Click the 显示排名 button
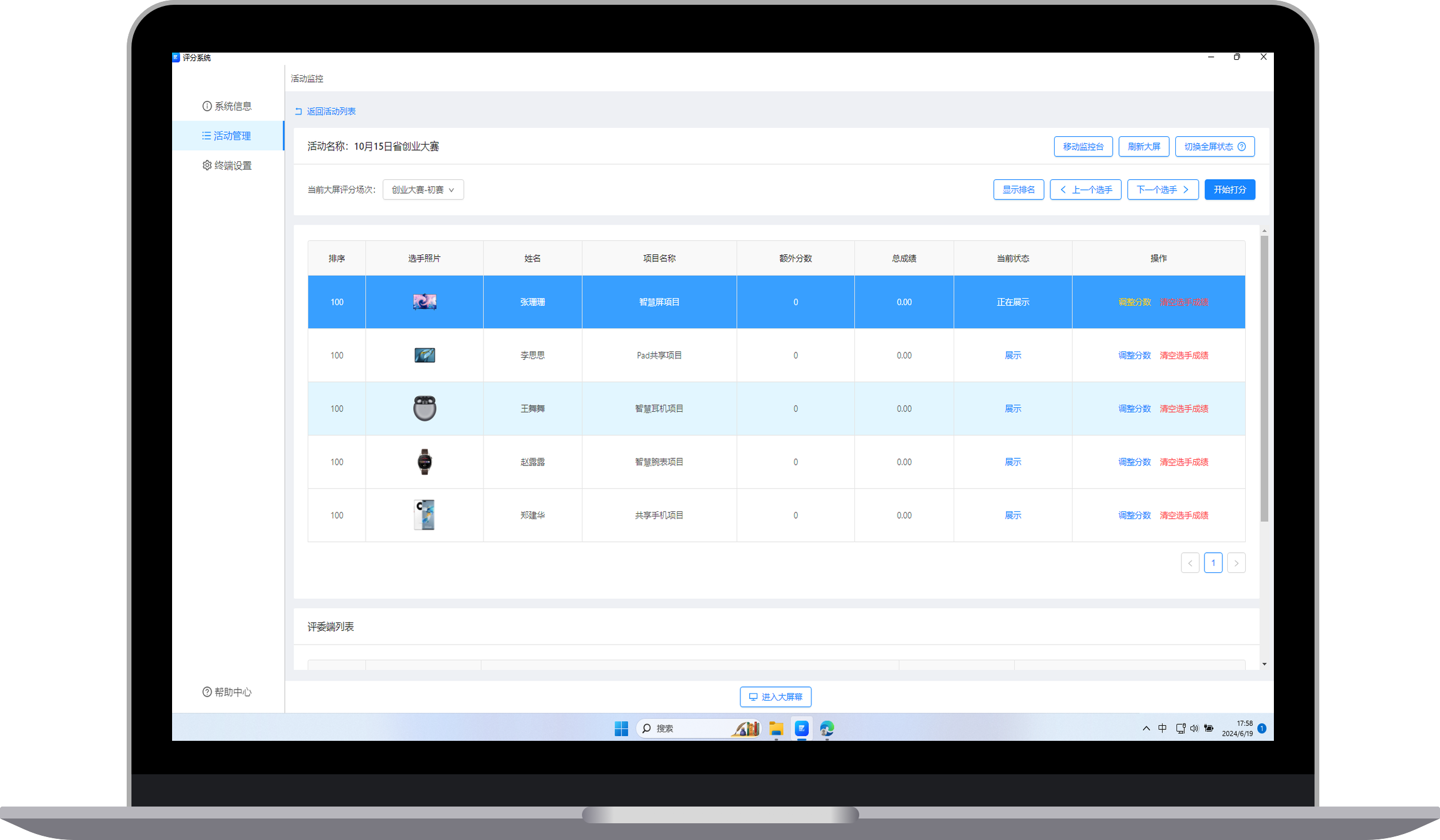This screenshot has width=1440, height=840. click(x=1018, y=190)
